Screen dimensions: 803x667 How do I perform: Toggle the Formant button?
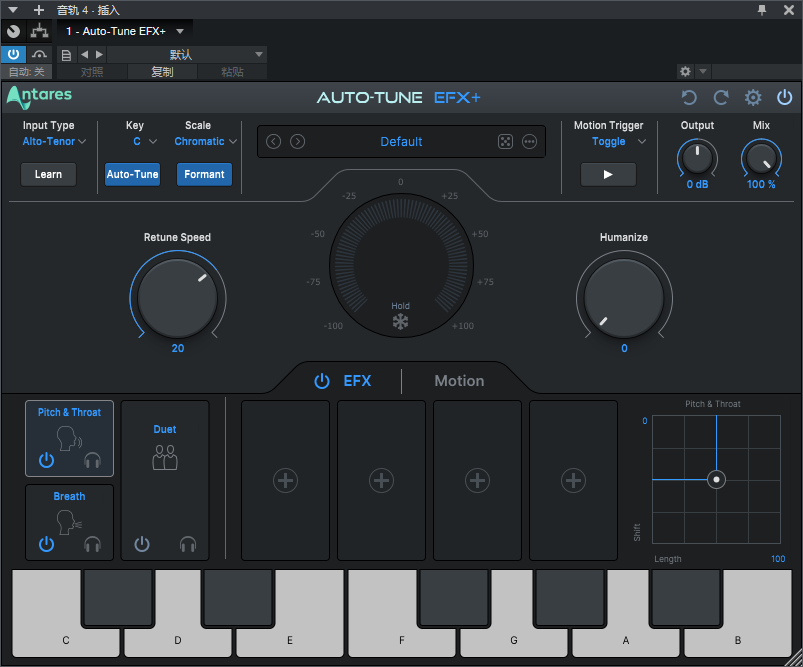click(204, 174)
